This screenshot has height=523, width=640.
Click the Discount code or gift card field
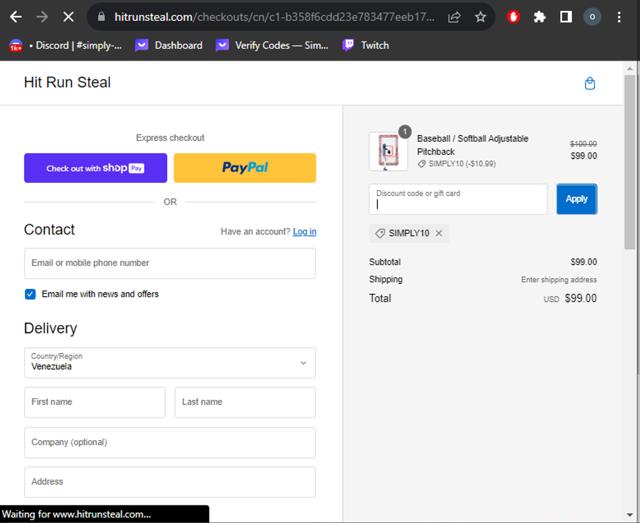point(458,199)
